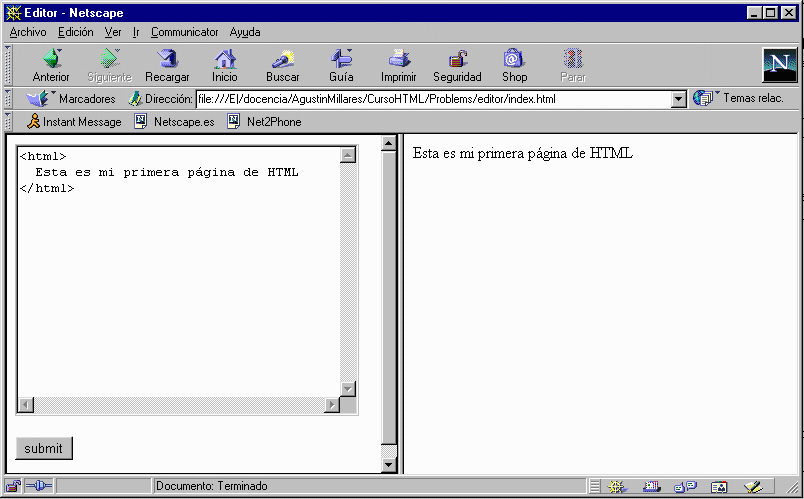The height and width of the screenshot is (499, 804).
Task: Open the Archivo menu
Action: tap(28, 32)
